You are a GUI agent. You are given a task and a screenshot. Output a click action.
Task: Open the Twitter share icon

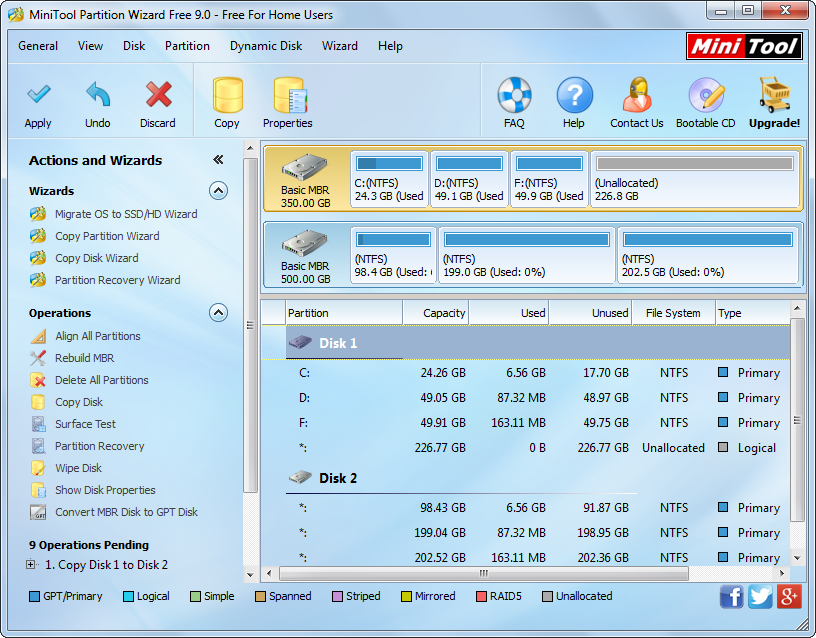tap(760, 596)
